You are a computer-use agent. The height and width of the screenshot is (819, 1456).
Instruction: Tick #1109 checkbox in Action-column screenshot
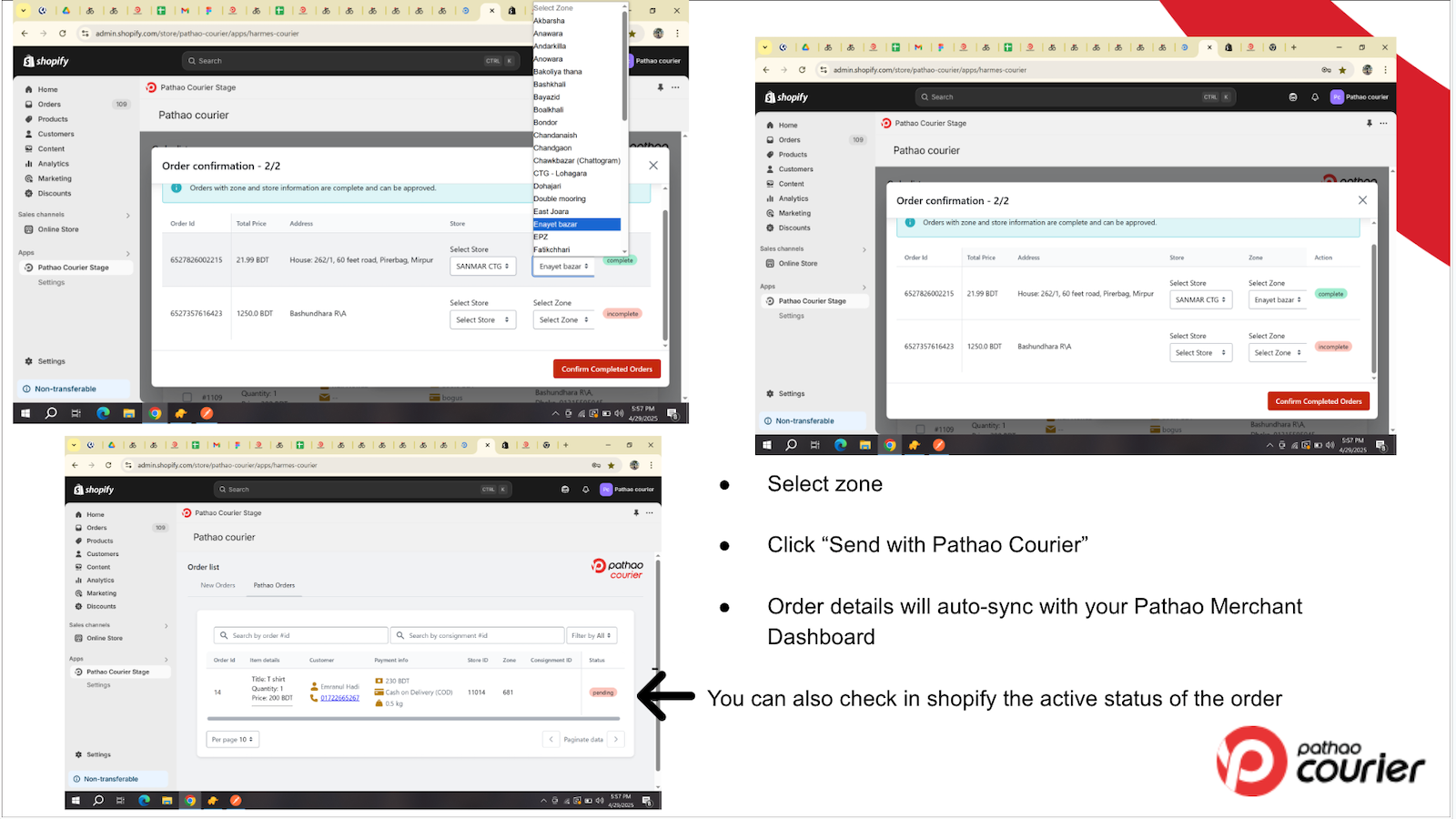pos(921,429)
